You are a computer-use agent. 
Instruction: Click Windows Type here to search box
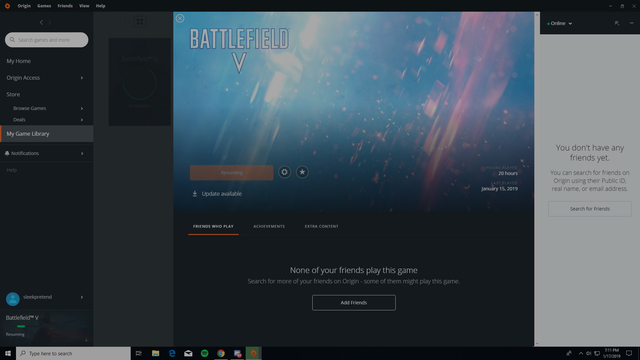[x=73, y=353]
